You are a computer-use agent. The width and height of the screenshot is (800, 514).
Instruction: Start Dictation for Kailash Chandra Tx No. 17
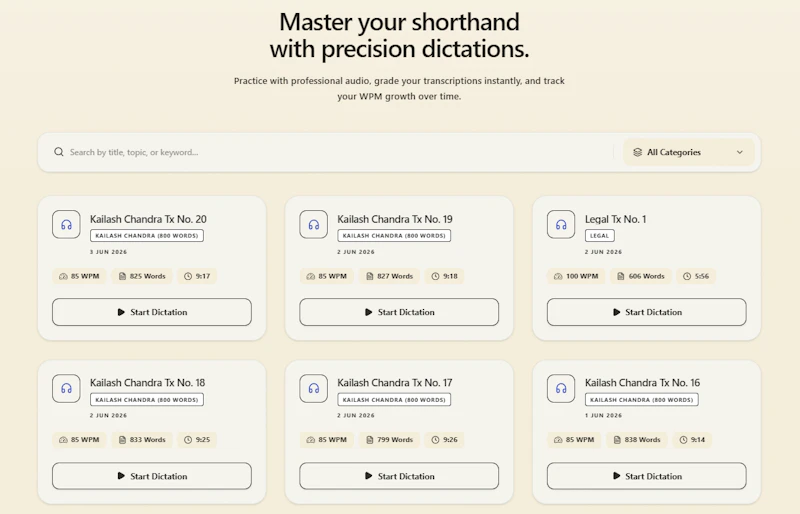399,476
